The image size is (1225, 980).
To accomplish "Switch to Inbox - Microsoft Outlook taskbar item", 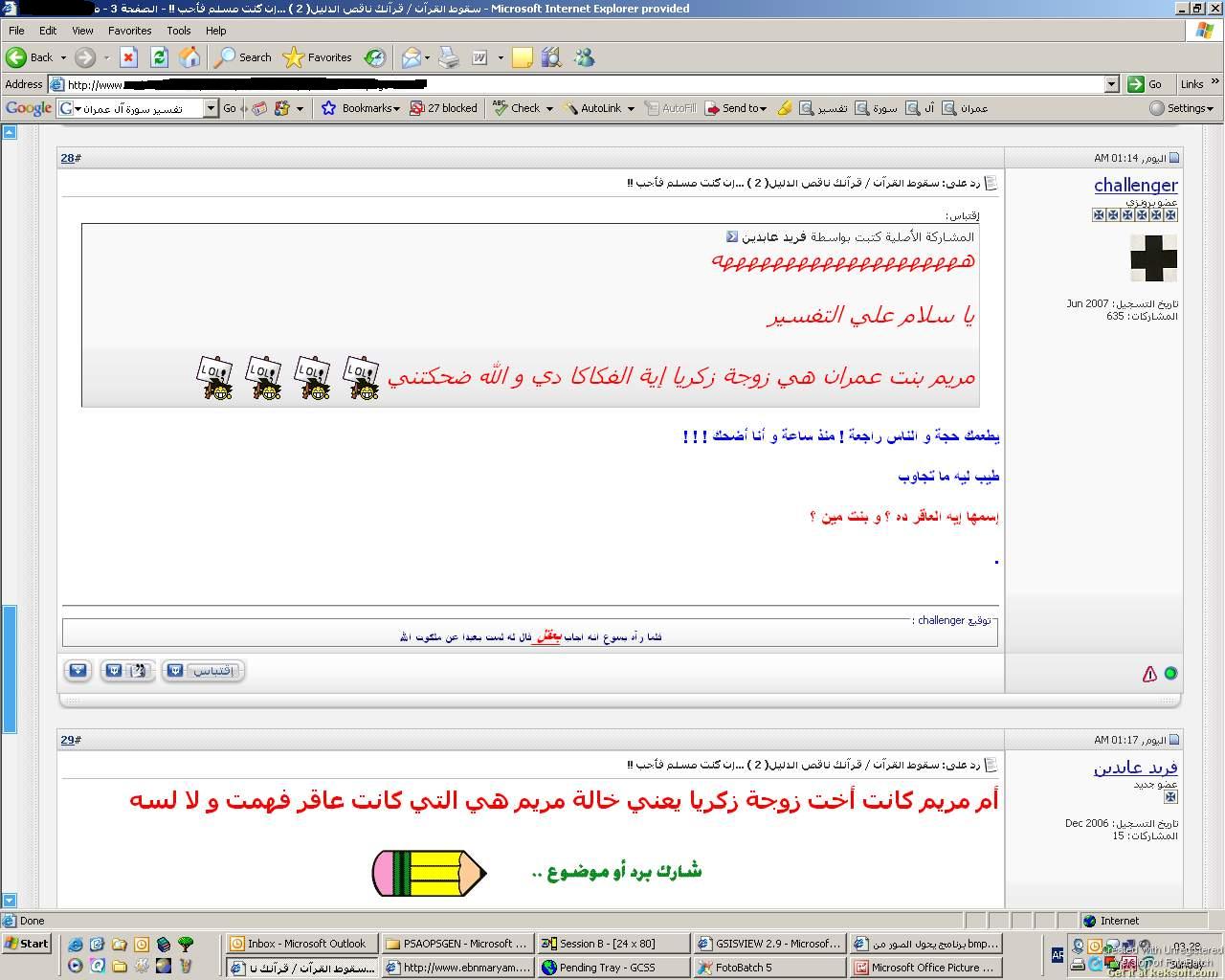I will (x=302, y=944).
